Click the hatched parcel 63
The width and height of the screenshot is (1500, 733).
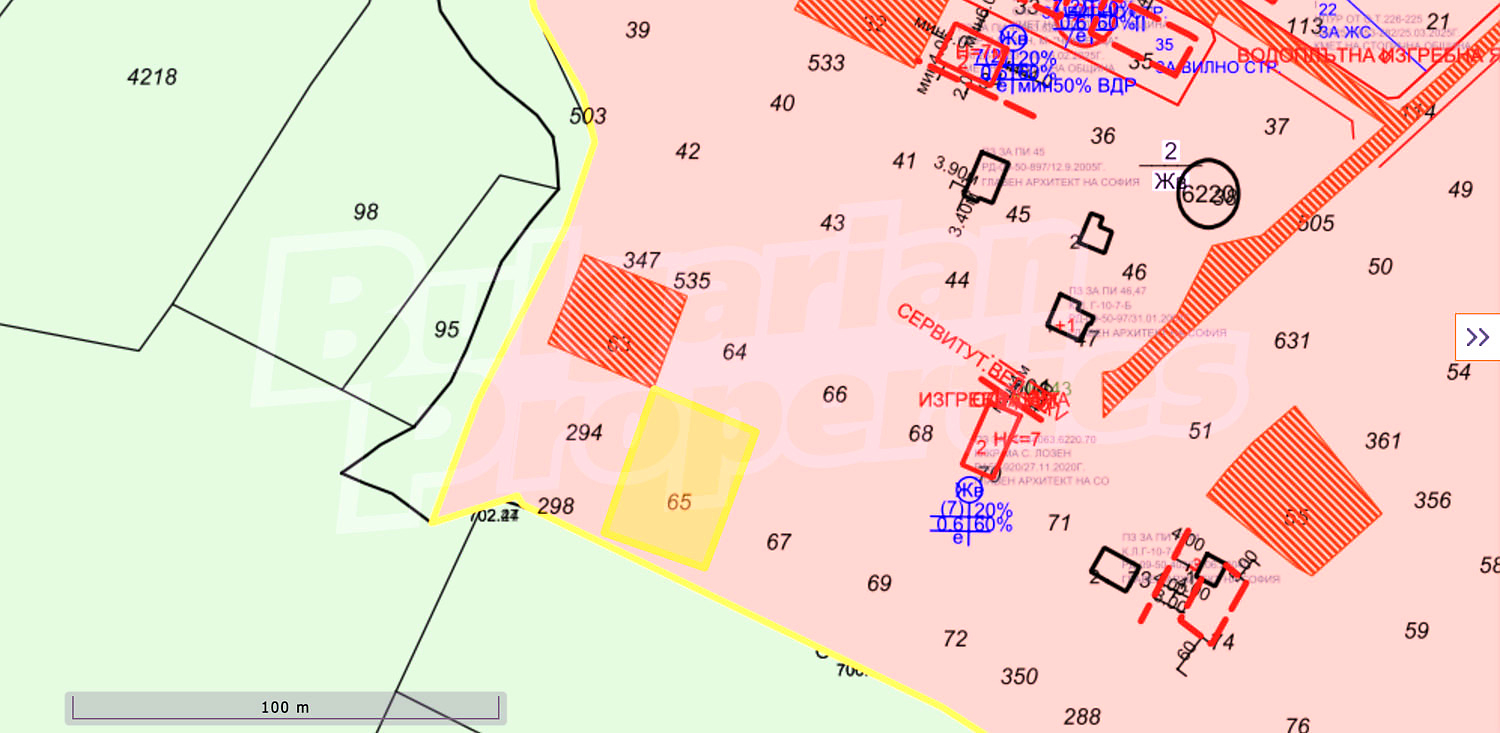tap(617, 320)
